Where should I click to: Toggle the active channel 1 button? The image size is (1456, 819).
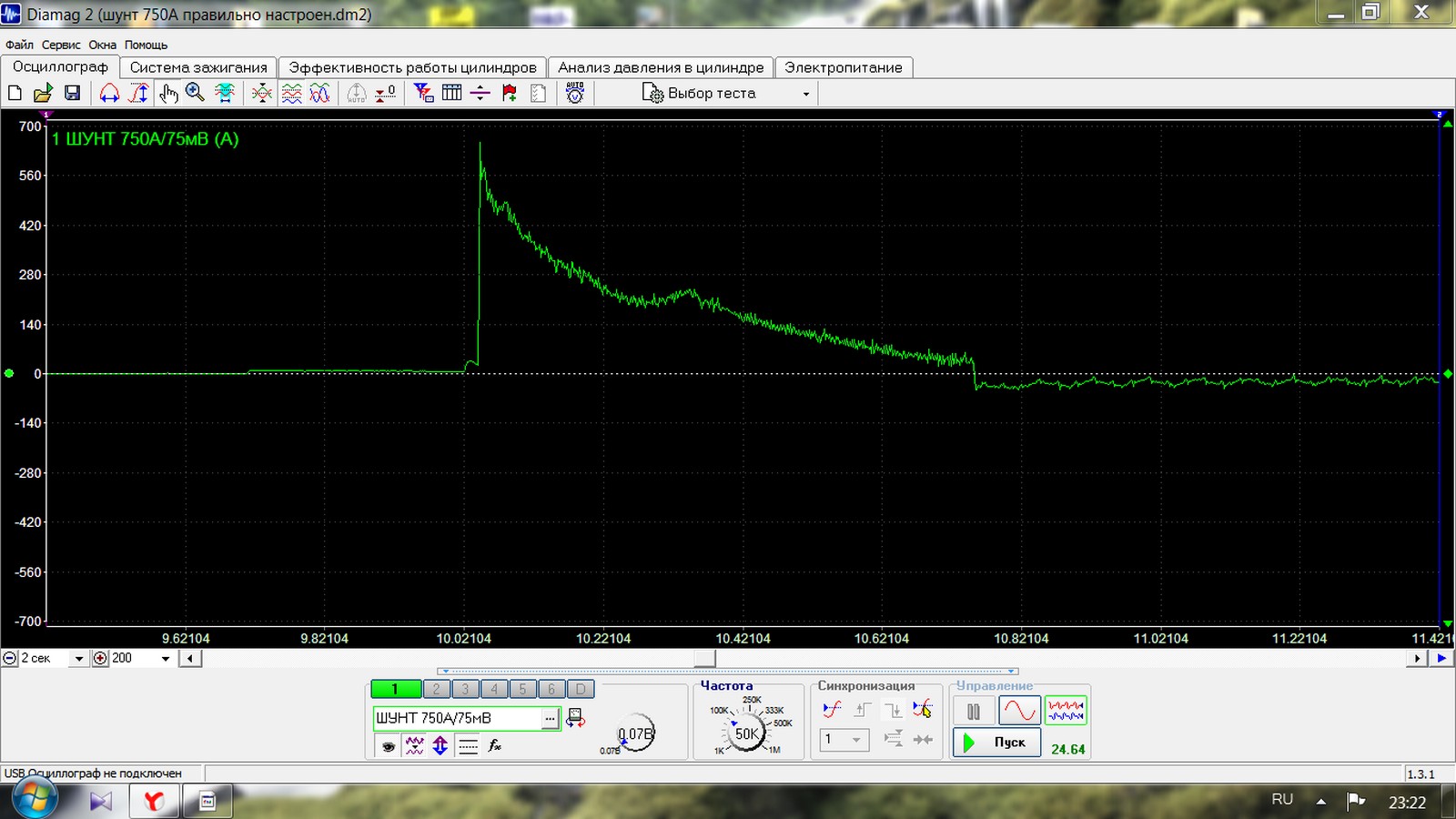pos(395,689)
